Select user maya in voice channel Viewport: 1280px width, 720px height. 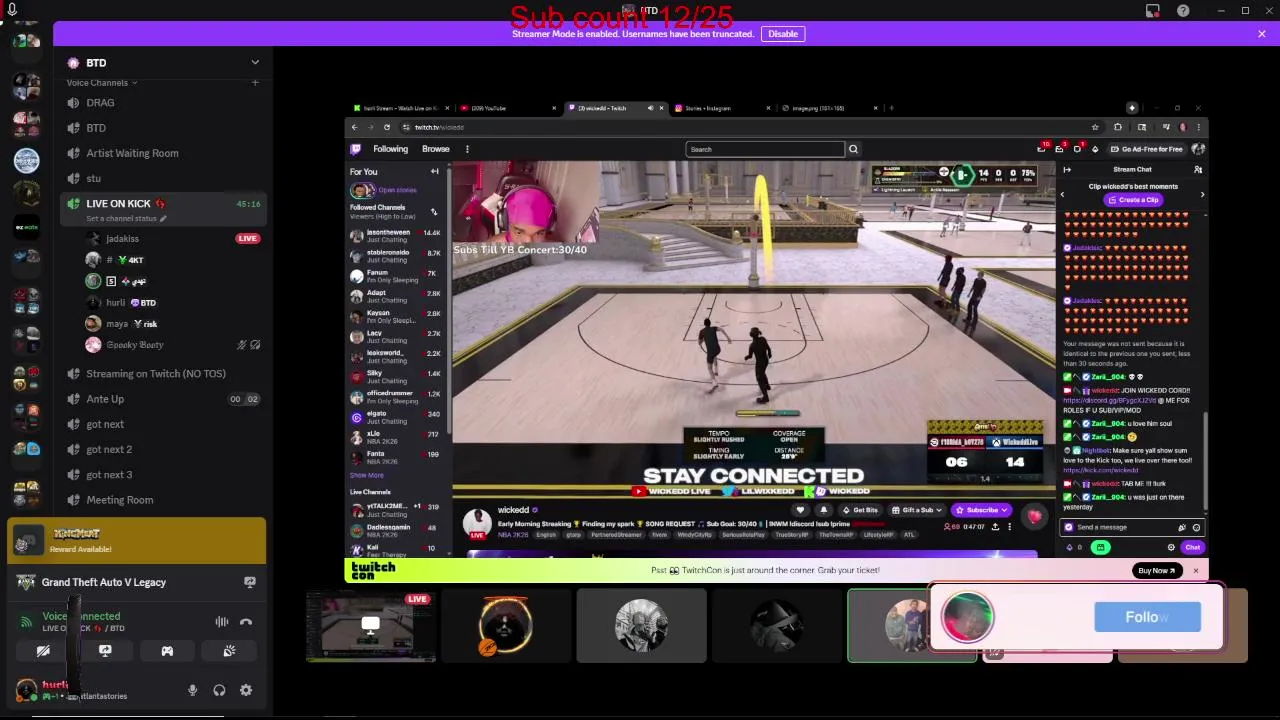(x=117, y=324)
